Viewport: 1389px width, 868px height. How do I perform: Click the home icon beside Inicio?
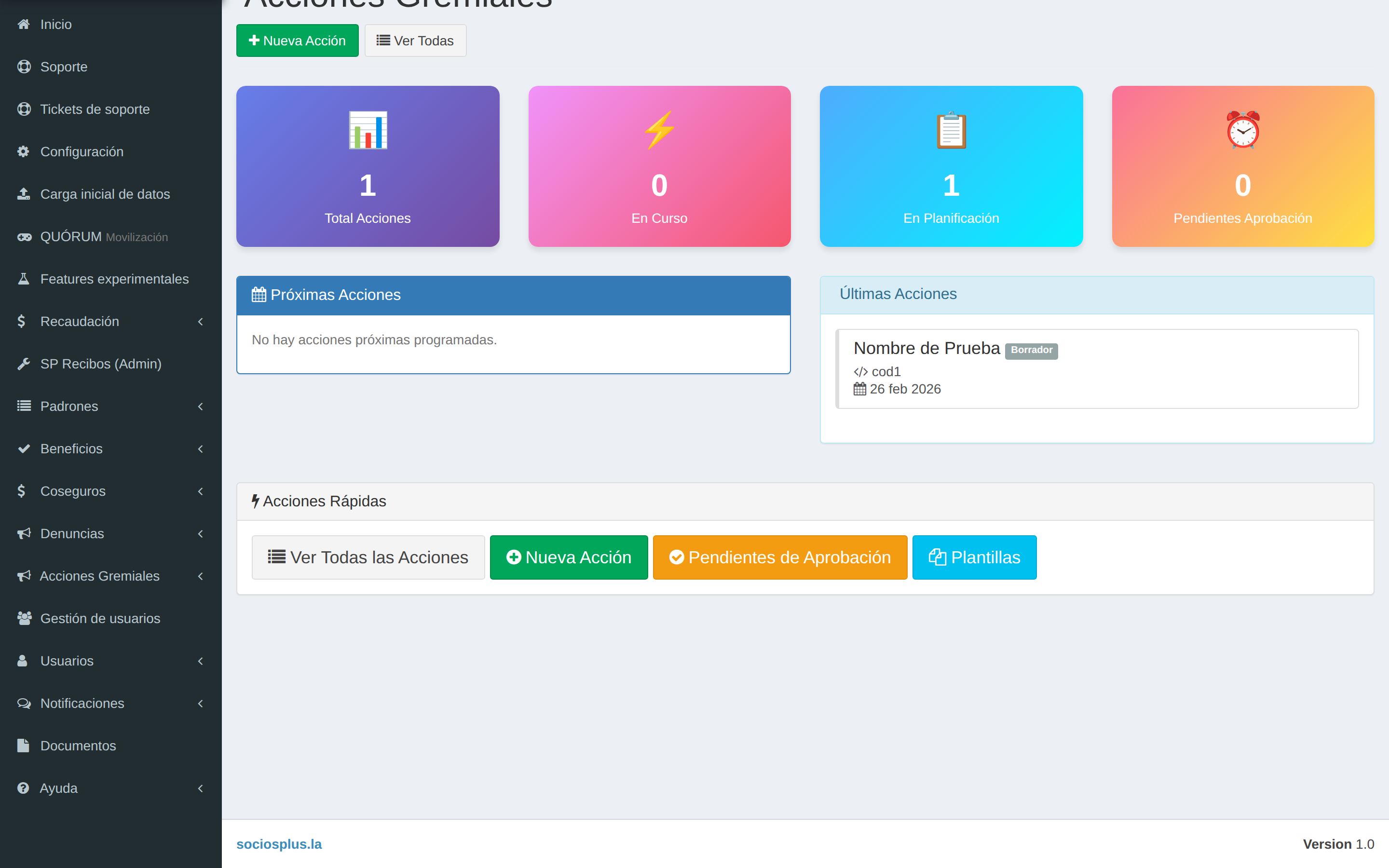pyautogui.click(x=24, y=24)
